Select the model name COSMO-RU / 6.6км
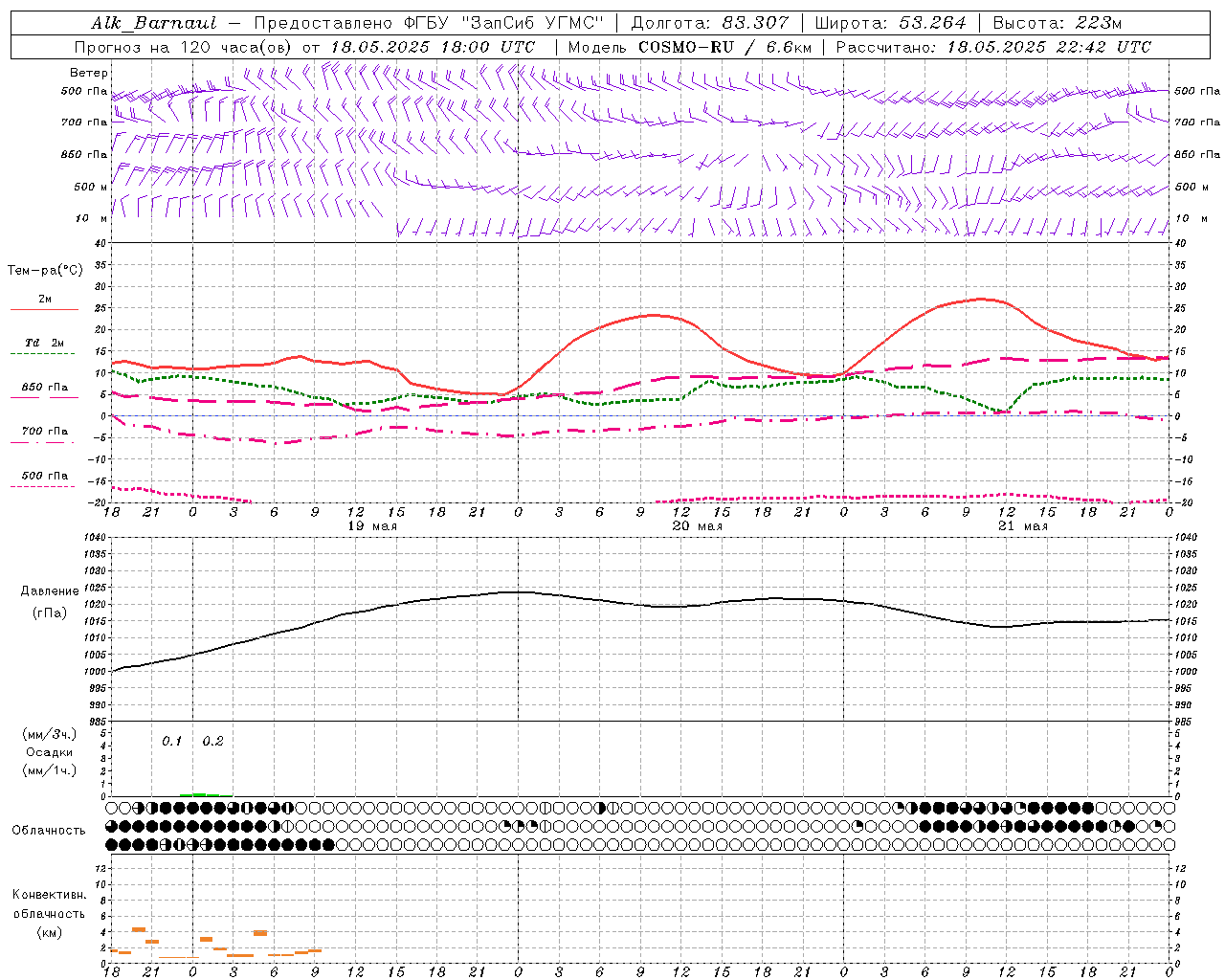 [724, 47]
